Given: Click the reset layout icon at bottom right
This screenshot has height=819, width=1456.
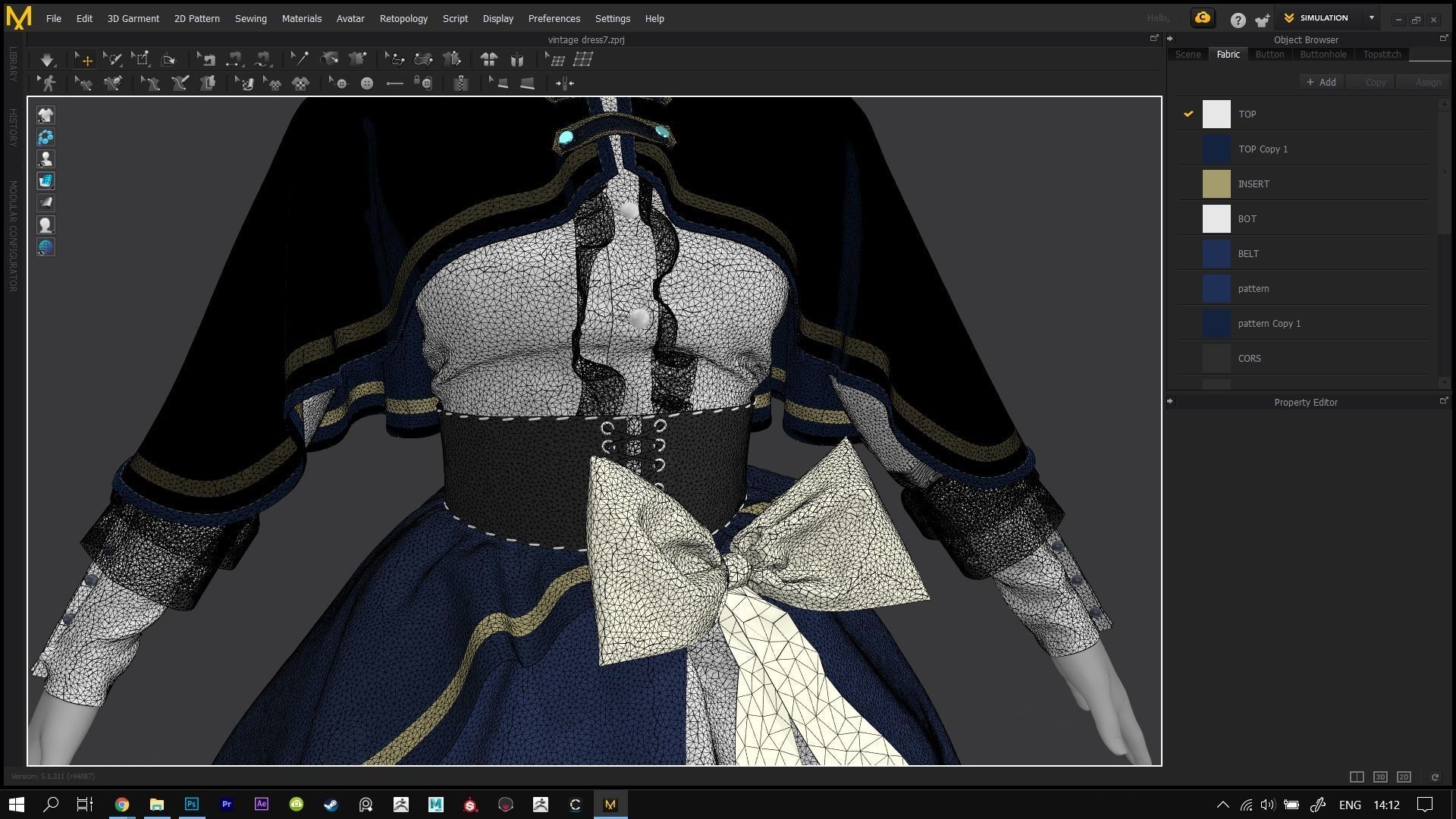Looking at the screenshot, I should pos(1435,777).
